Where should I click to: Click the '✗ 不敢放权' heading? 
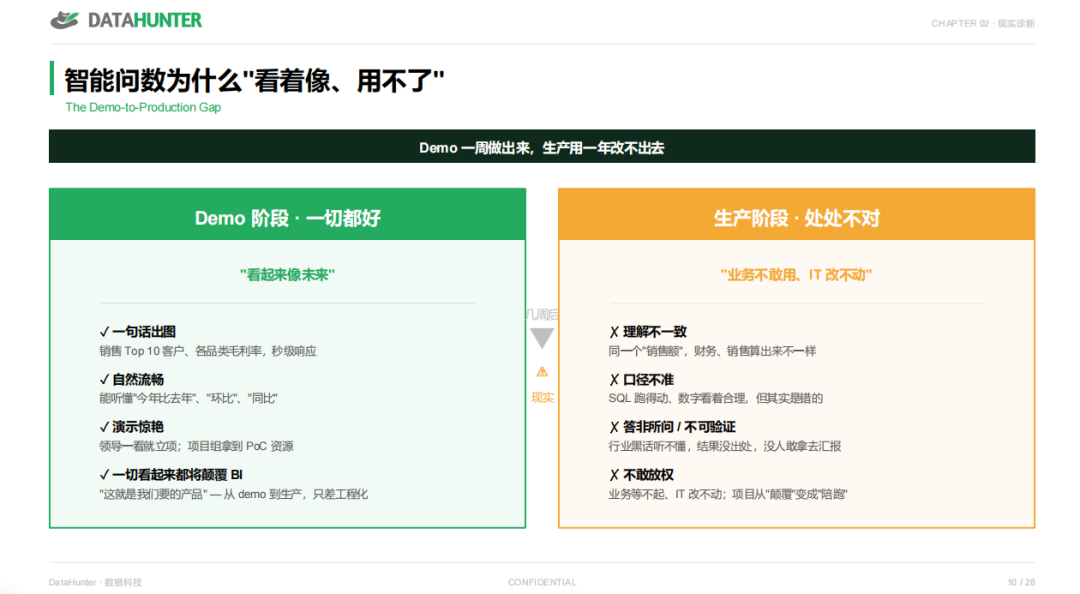pos(641,475)
